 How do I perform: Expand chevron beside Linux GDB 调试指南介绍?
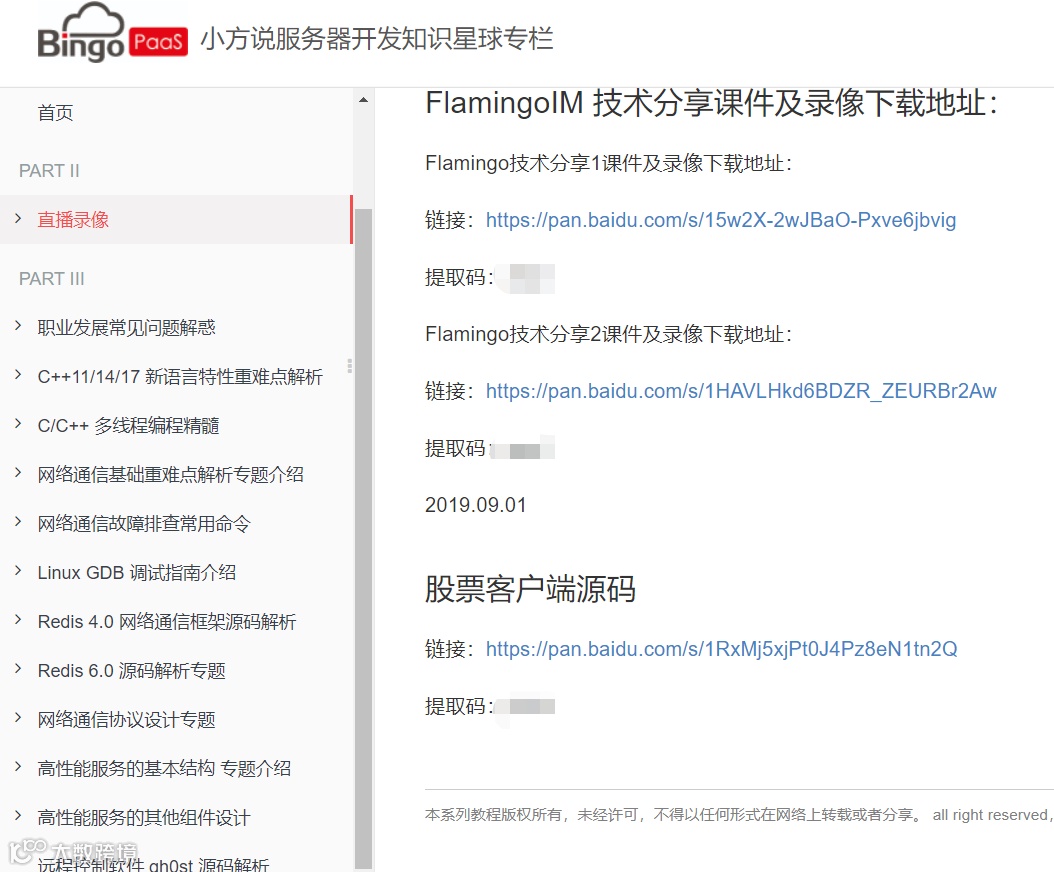[x=18, y=571]
